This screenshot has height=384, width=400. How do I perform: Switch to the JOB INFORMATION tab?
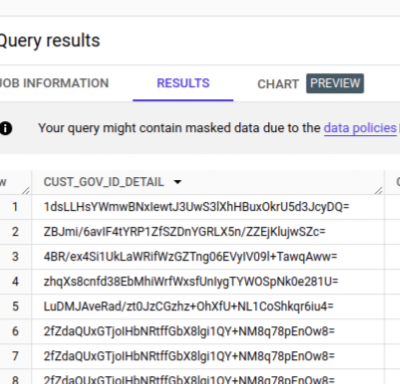[x=54, y=83]
